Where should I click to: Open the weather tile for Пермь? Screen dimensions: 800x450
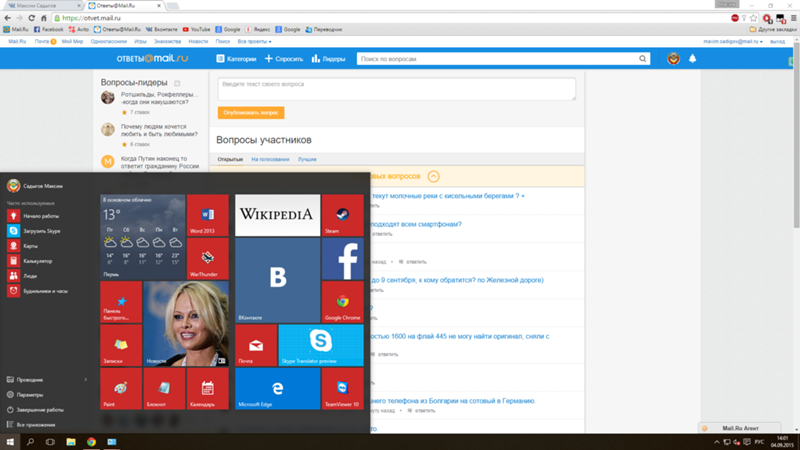[x=143, y=237]
